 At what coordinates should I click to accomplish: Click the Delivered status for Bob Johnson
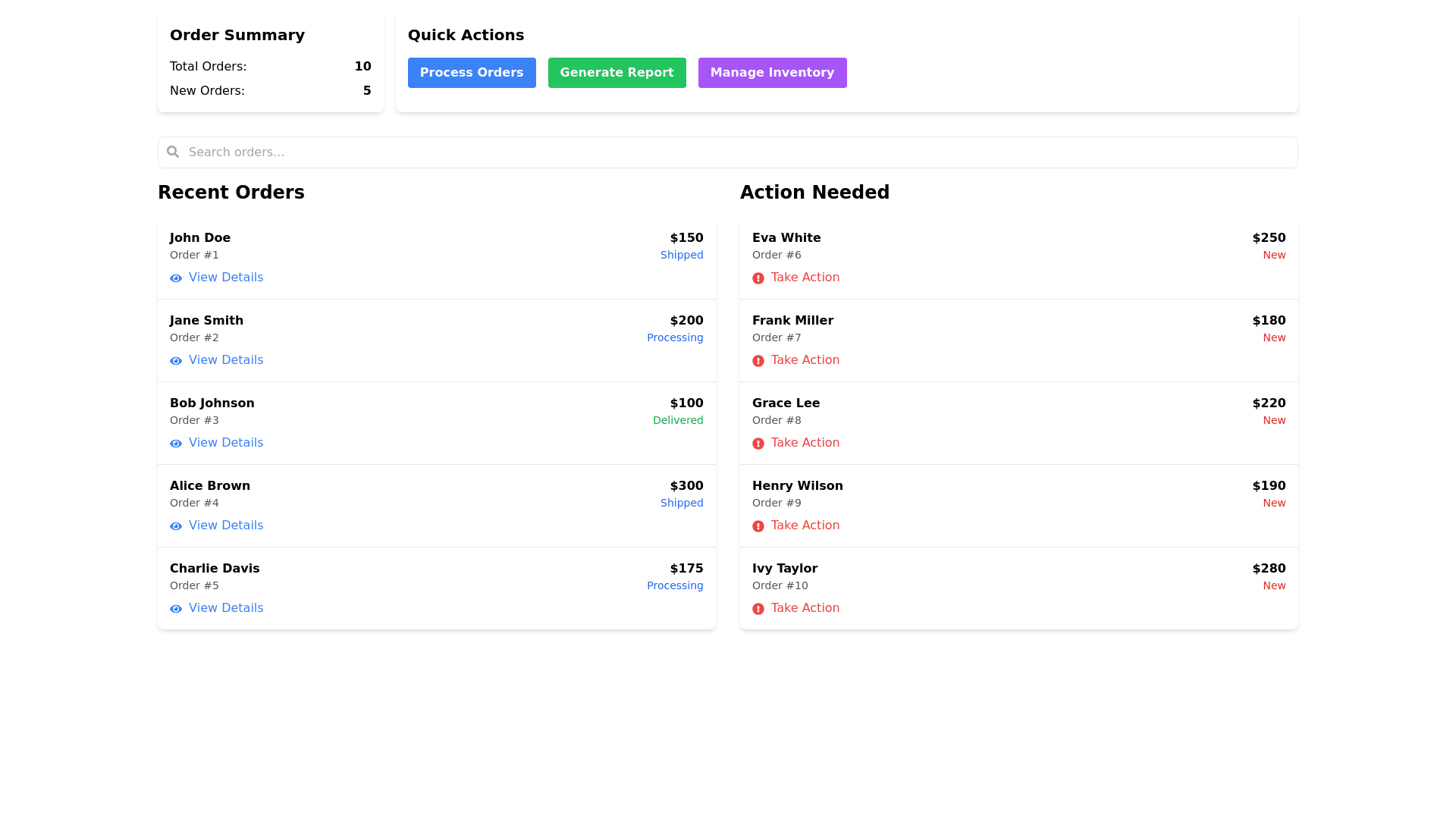(x=677, y=420)
